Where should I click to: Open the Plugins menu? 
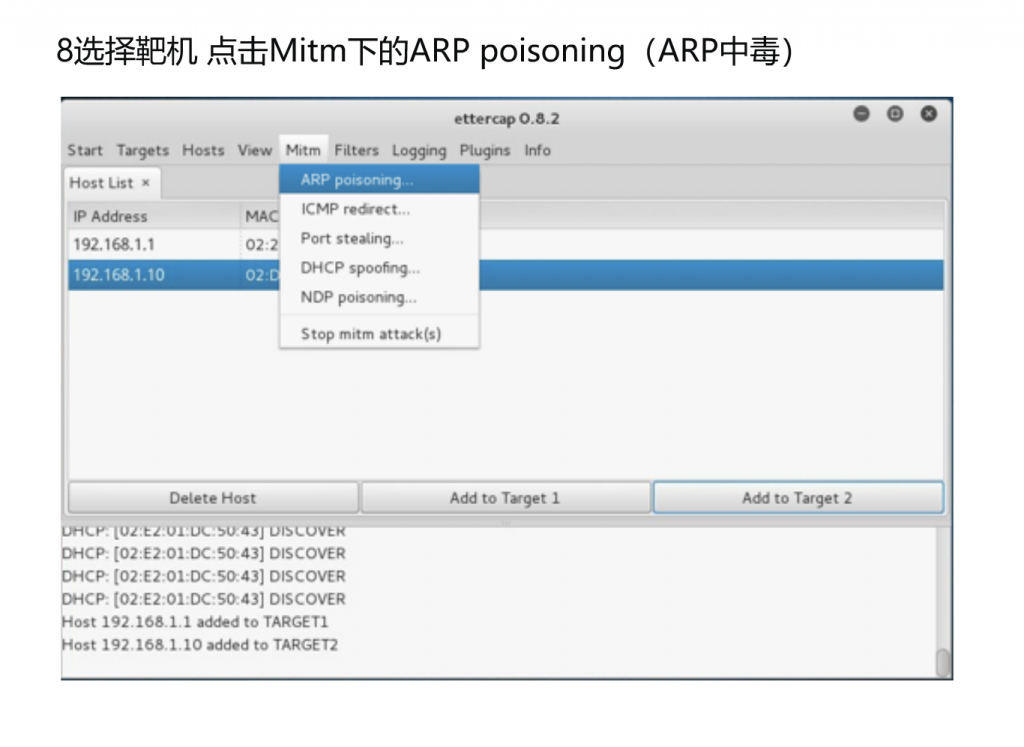click(x=485, y=151)
